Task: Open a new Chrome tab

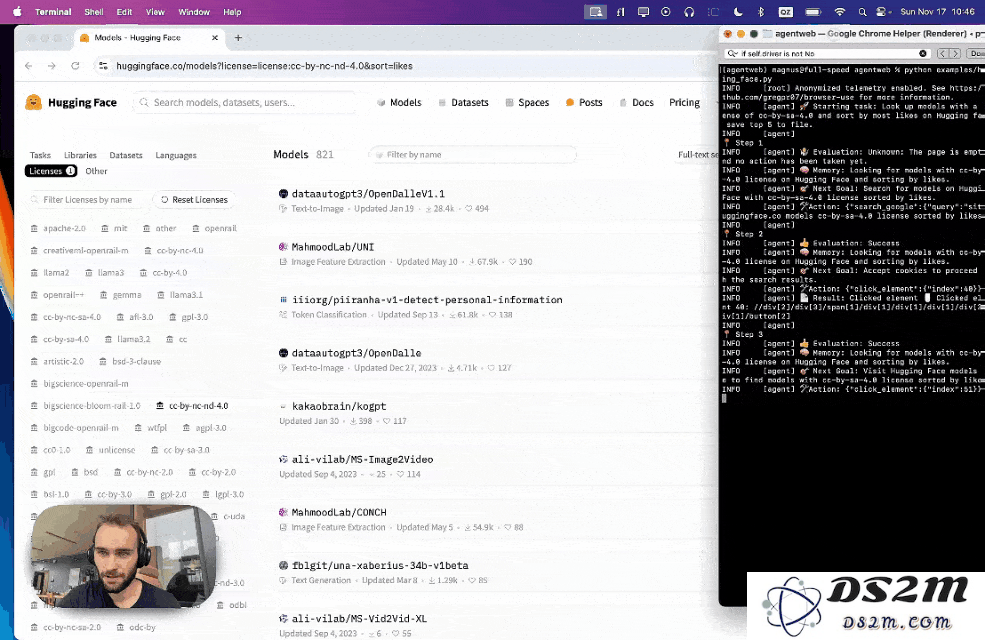Action: point(238,38)
